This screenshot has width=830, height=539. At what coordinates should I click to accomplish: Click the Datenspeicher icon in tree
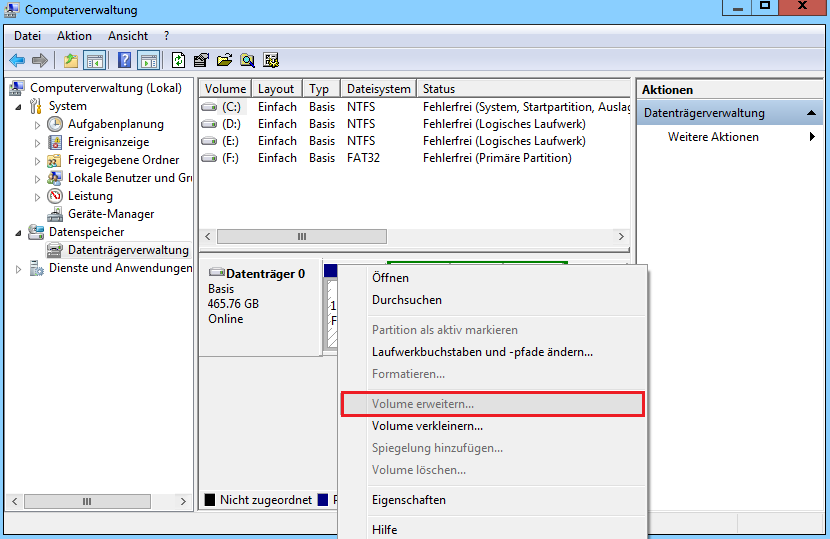pyautogui.click(x=36, y=232)
